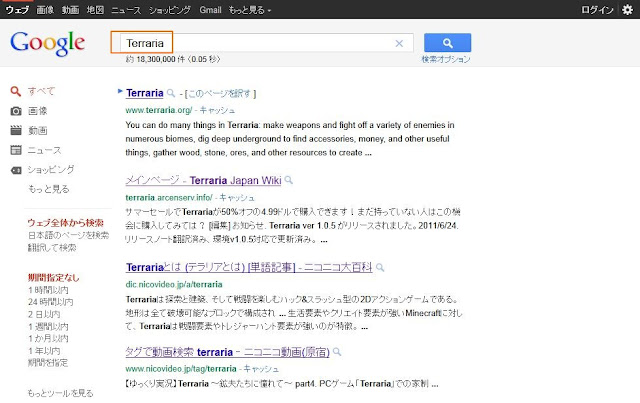Select the camera 画像 sidebar icon
Image resolution: width=640 pixels, height=403 pixels.
[16, 111]
